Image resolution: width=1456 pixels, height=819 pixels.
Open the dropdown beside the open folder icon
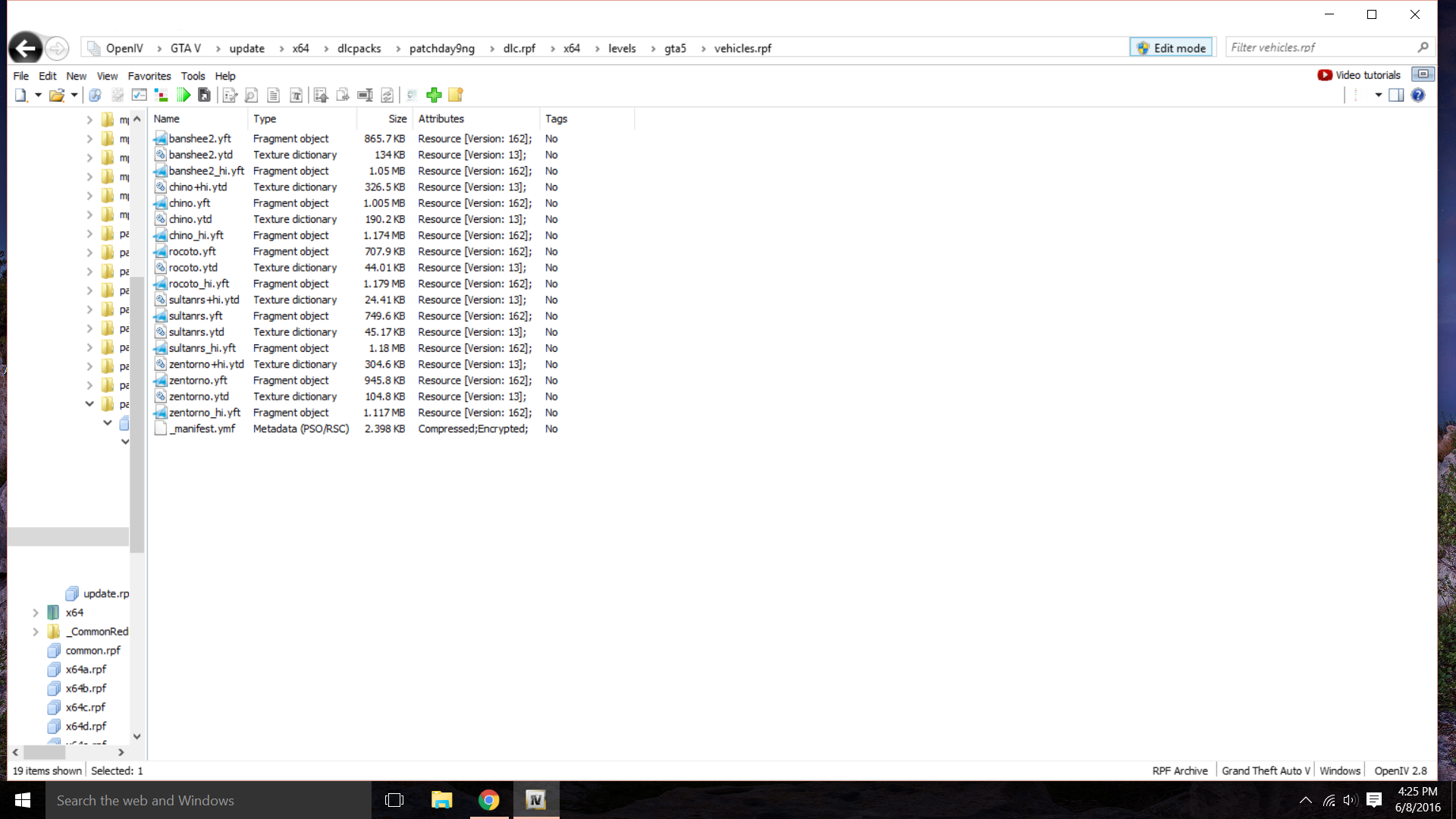pos(74,95)
